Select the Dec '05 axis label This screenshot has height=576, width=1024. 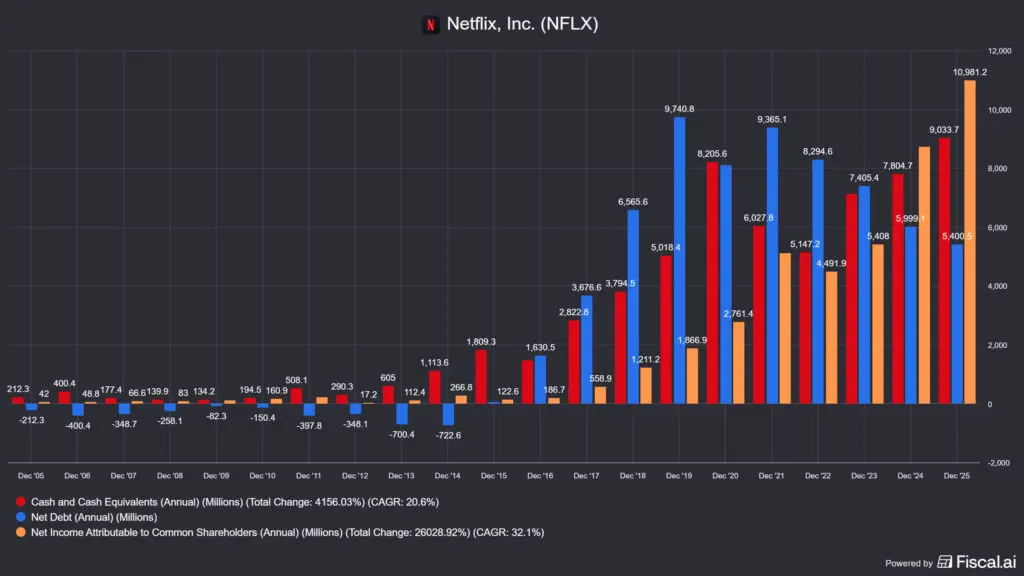pyautogui.click(x=30, y=475)
